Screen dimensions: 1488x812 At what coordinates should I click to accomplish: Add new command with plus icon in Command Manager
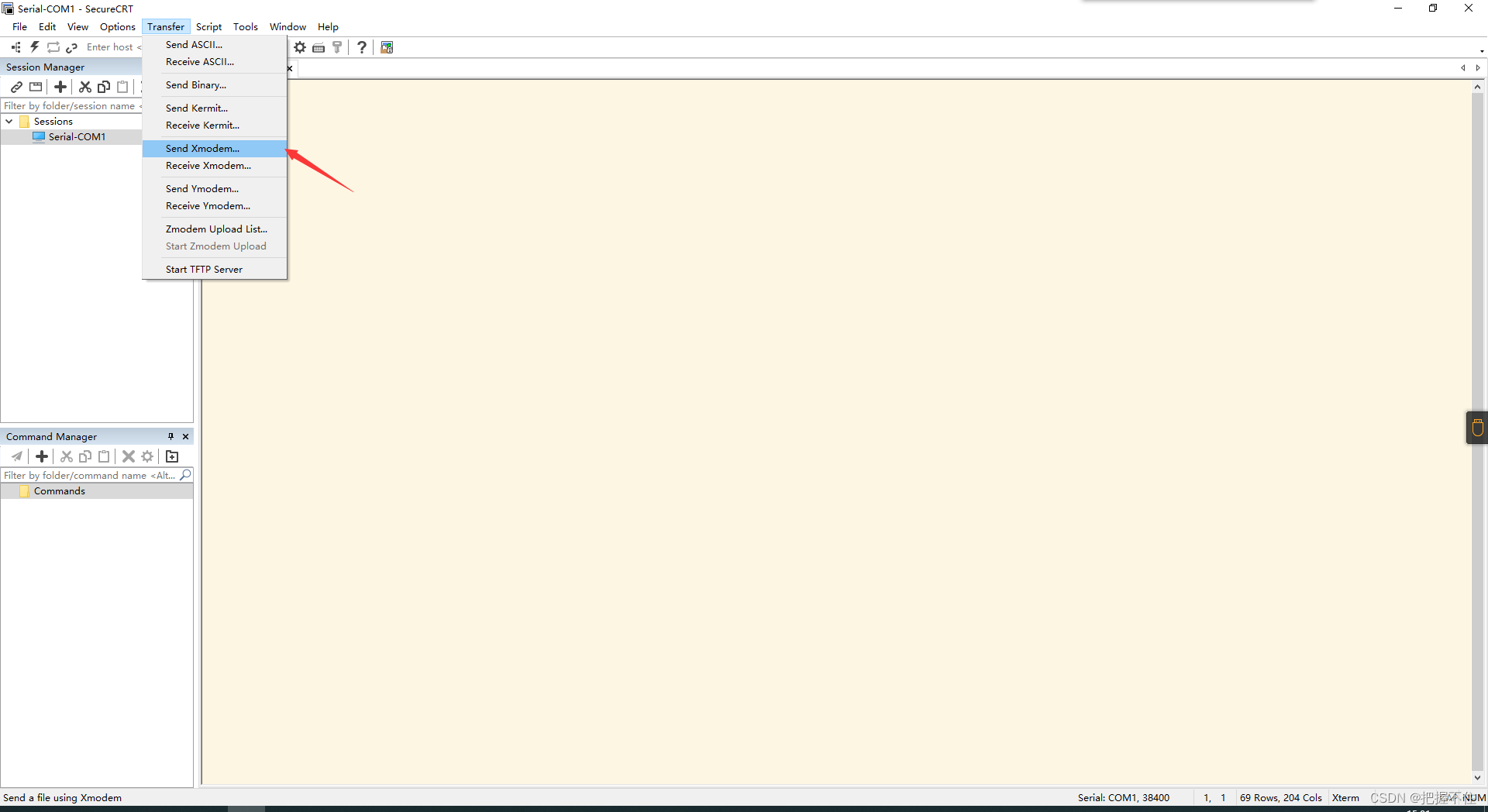(x=42, y=456)
